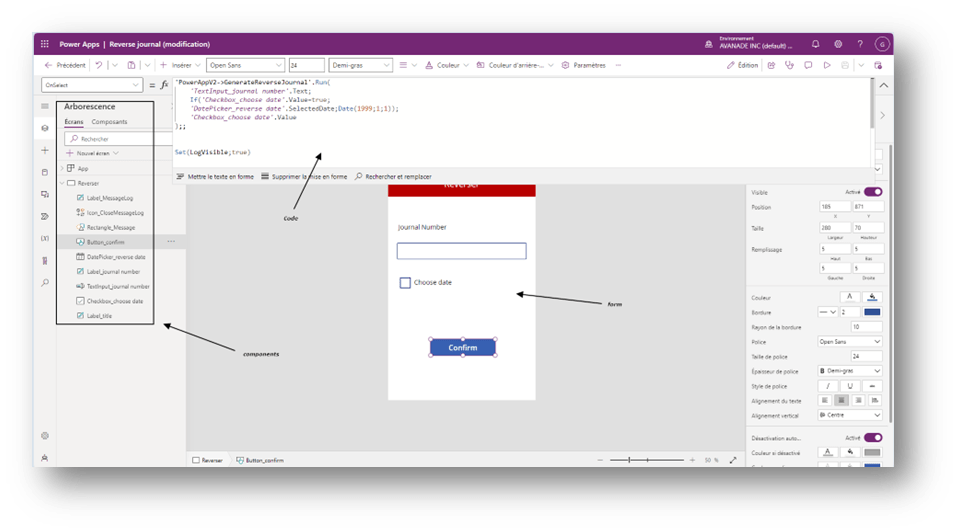The height and width of the screenshot is (532, 959).
Task: Click the Confirm button on the form
Action: (x=462, y=348)
